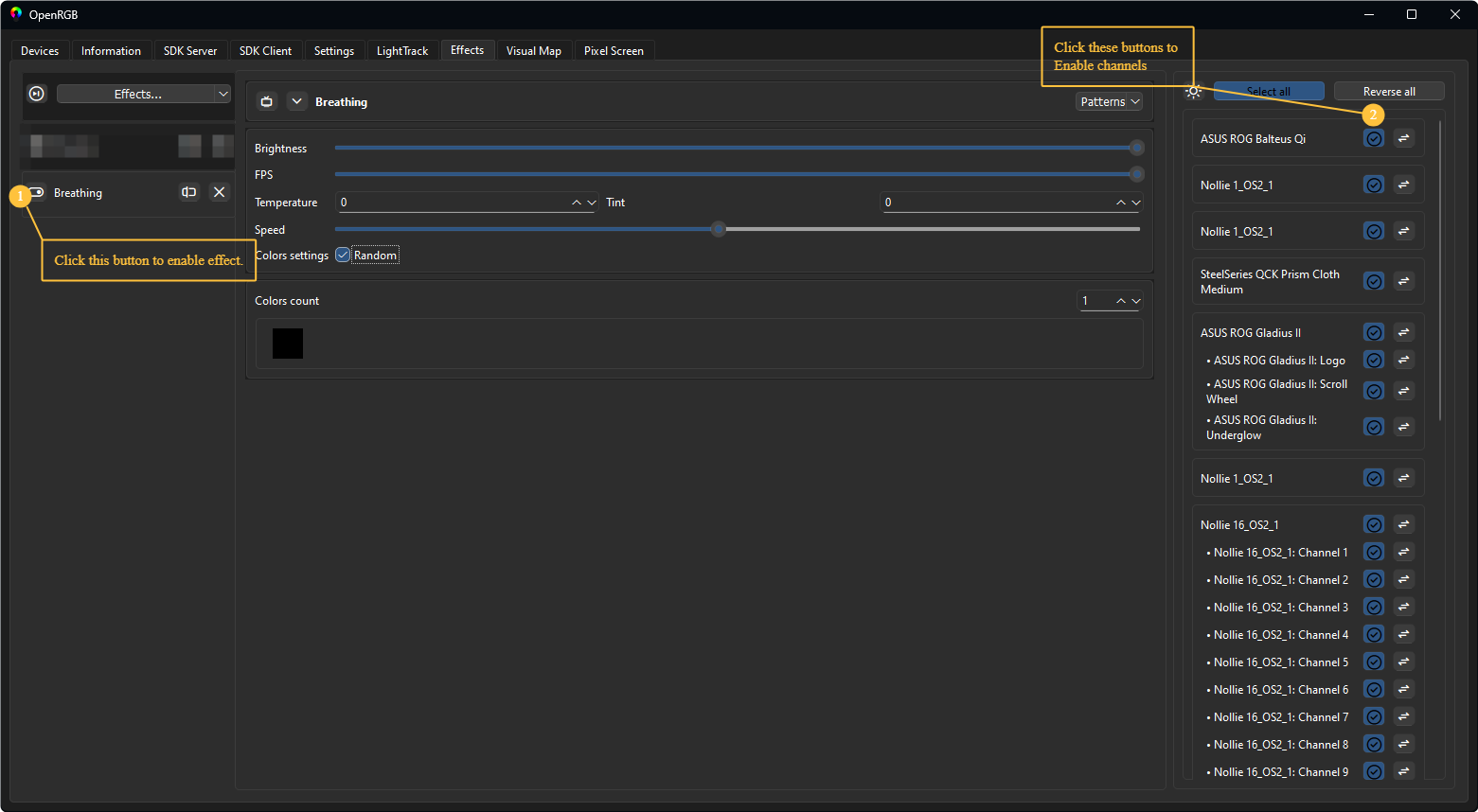Toggle the enable check for SteelSeries QCK Prism Cloth
This screenshot has height=812, width=1478.
click(x=1374, y=281)
